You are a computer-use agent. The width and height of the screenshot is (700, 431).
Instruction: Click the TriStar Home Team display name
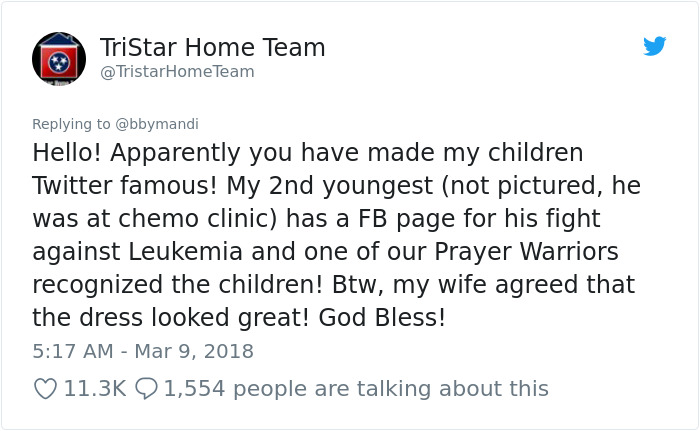pyautogui.click(x=212, y=47)
